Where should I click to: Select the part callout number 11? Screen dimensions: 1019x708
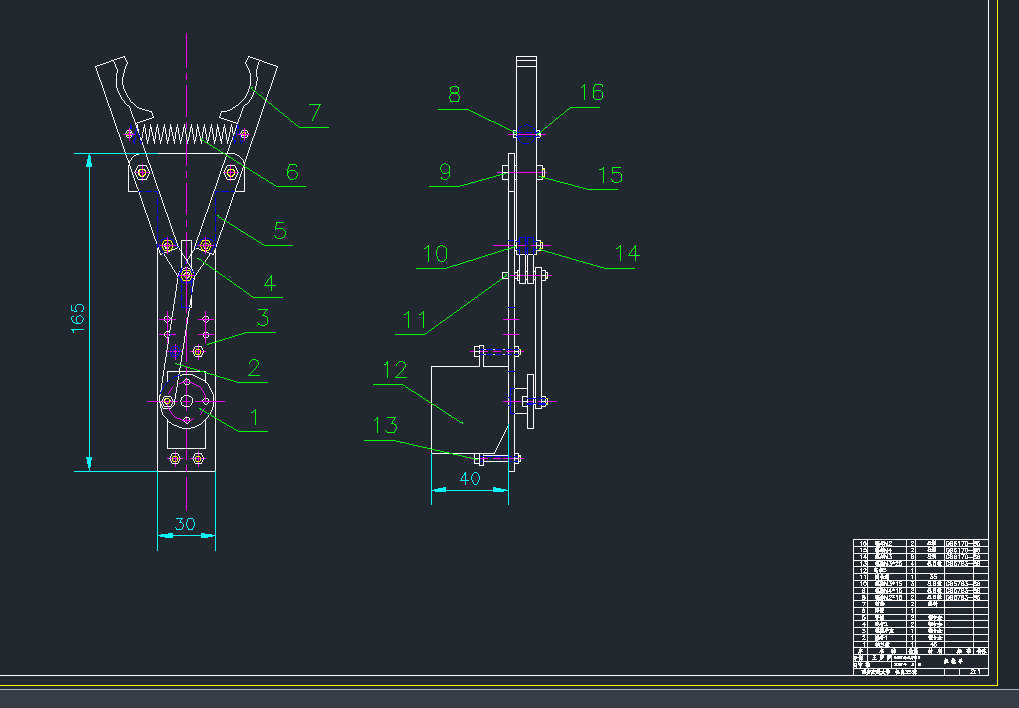click(x=415, y=320)
